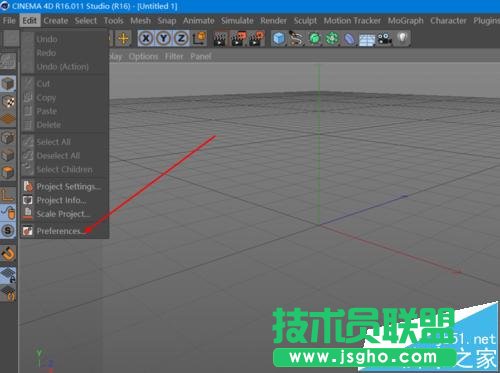Open the Sculpt menu
This screenshot has height=373, width=500.
pyautogui.click(x=305, y=21)
